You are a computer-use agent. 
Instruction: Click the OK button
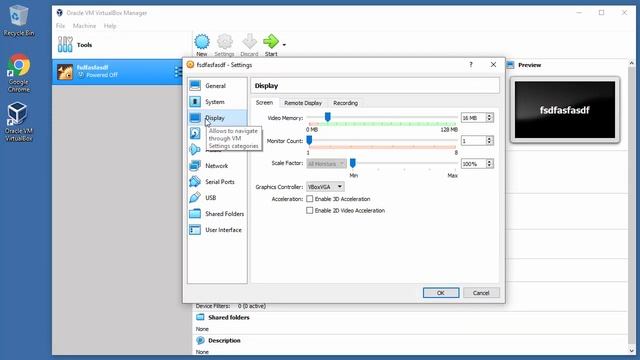pos(441,293)
